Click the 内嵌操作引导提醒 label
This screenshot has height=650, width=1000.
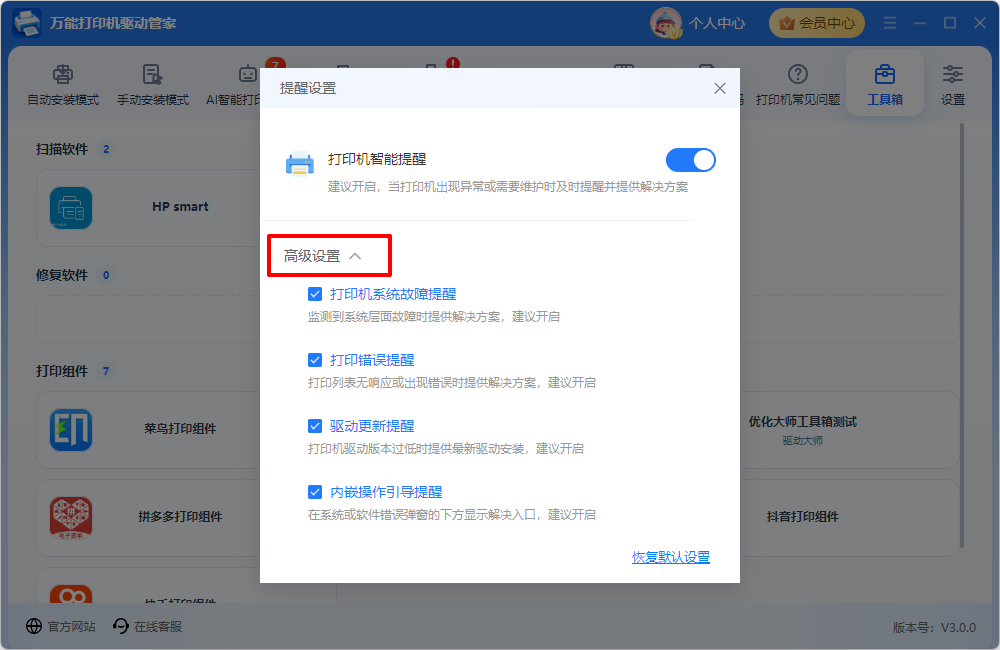coord(386,492)
